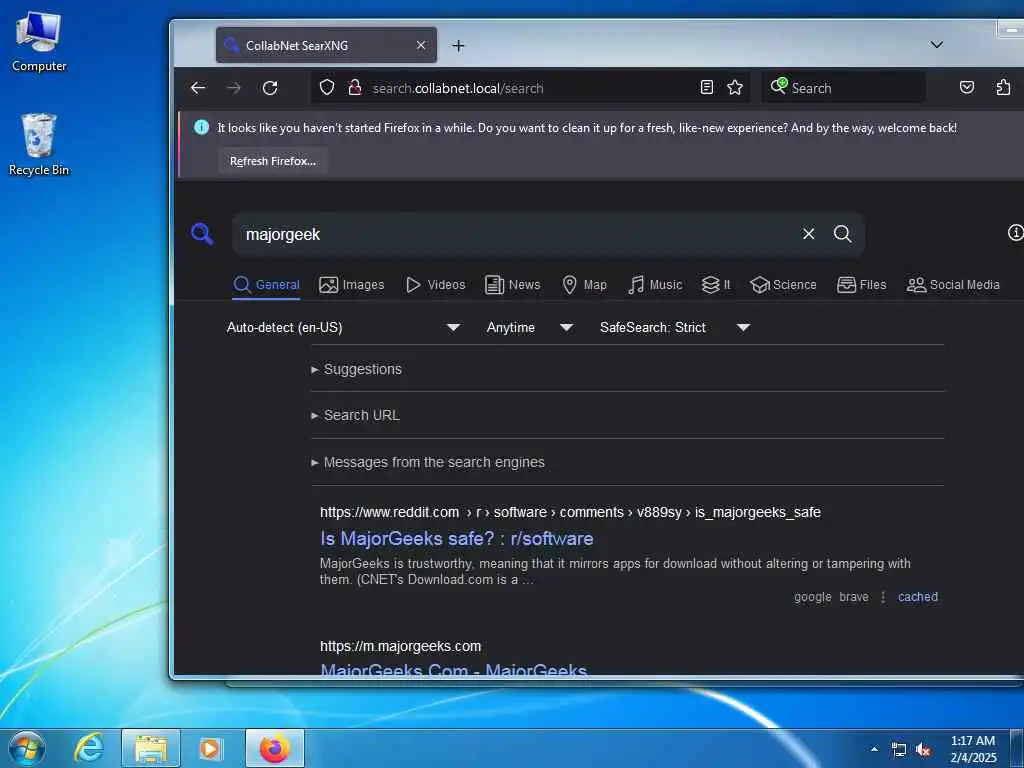Screen dimensions: 1024x768
Task: Click the grayed forward arrow button
Action: pos(234,88)
